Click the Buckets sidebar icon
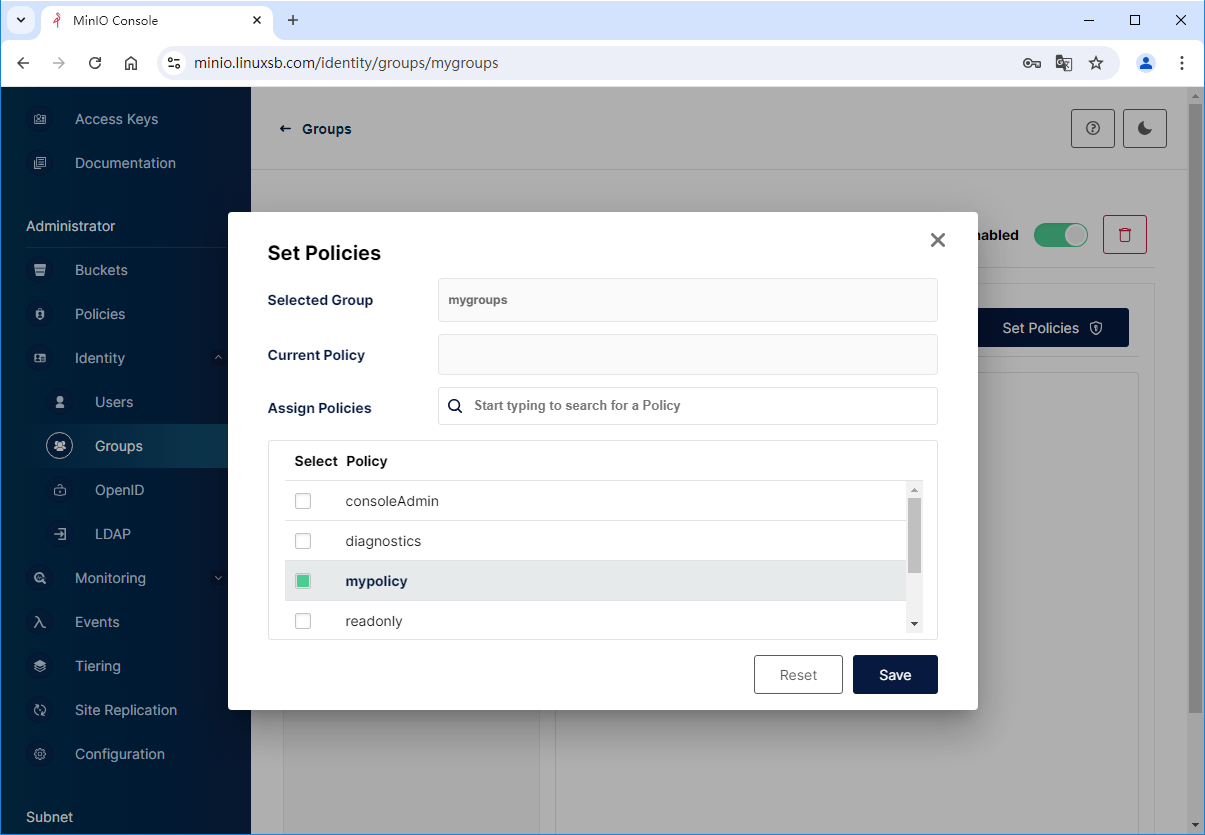The width and height of the screenshot is (1205, 835). 40,270
